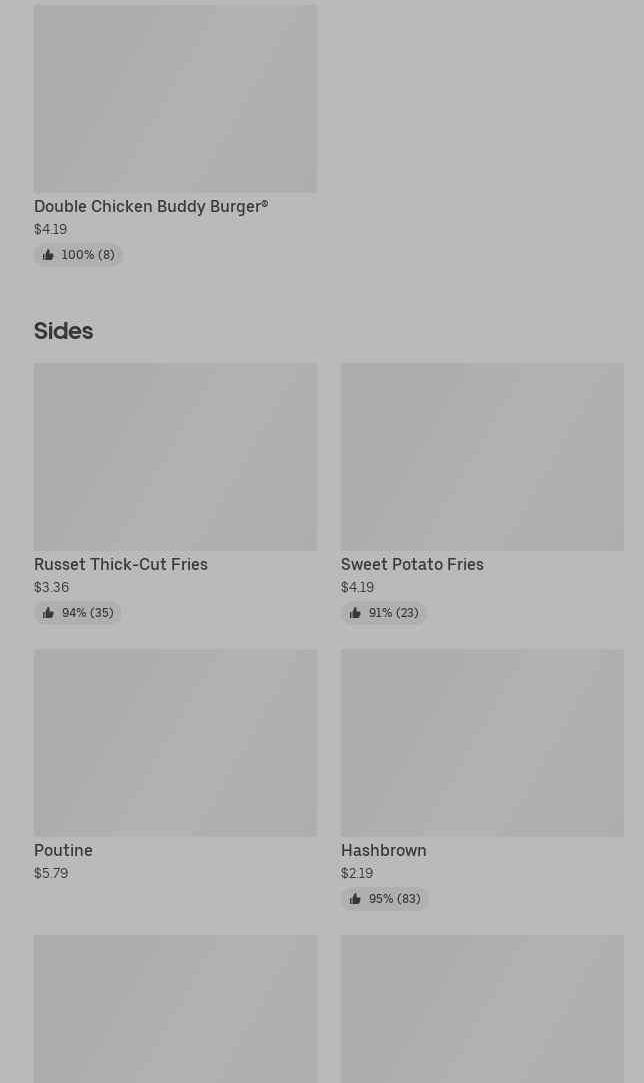The image size is (644, 1083).
Task: Click thumbs-up icon under Russet Thick-Cut Fries
Action: tap(48, 613)
